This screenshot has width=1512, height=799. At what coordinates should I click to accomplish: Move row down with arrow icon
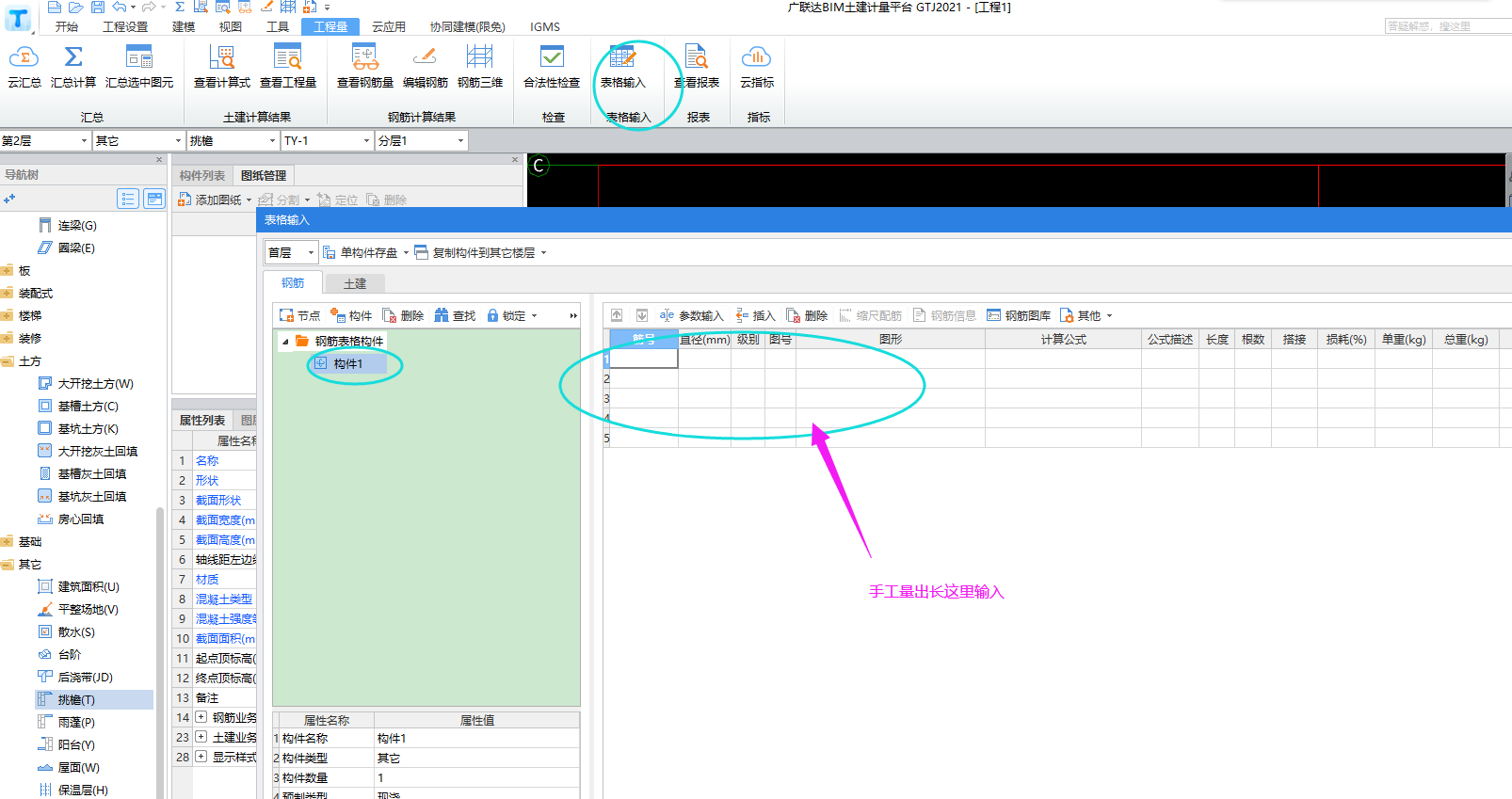[642, 315]
